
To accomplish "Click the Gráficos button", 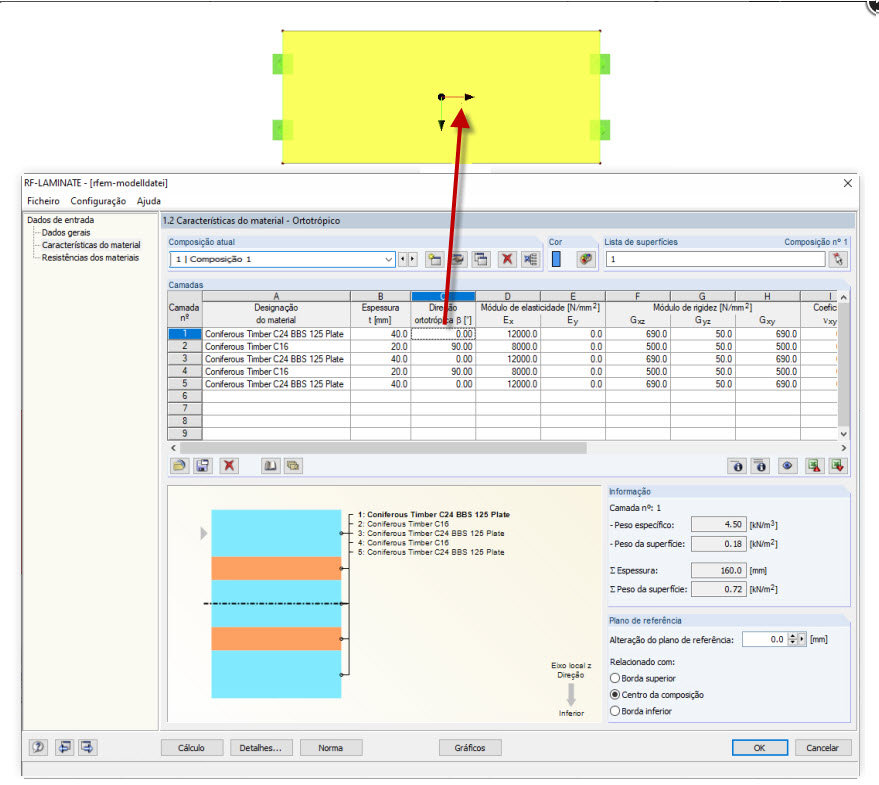I will pos(470,748).
